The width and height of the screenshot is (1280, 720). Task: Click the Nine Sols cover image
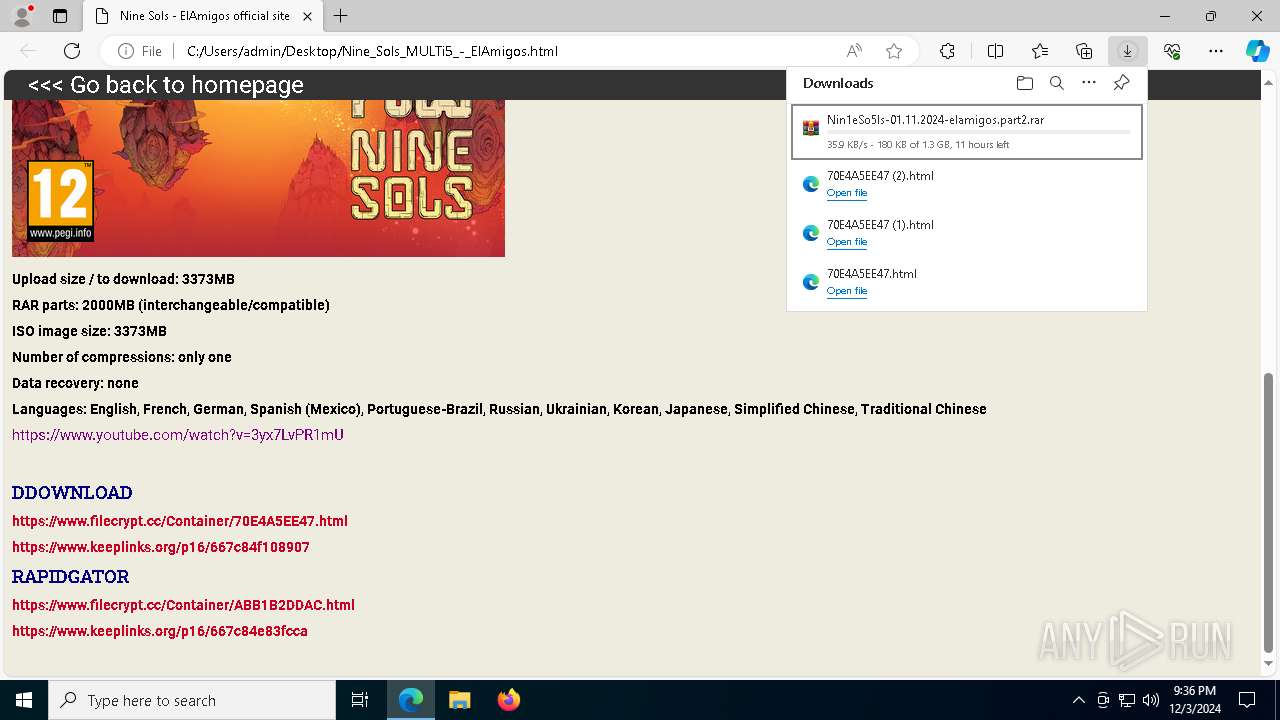(x=258, y=178)
